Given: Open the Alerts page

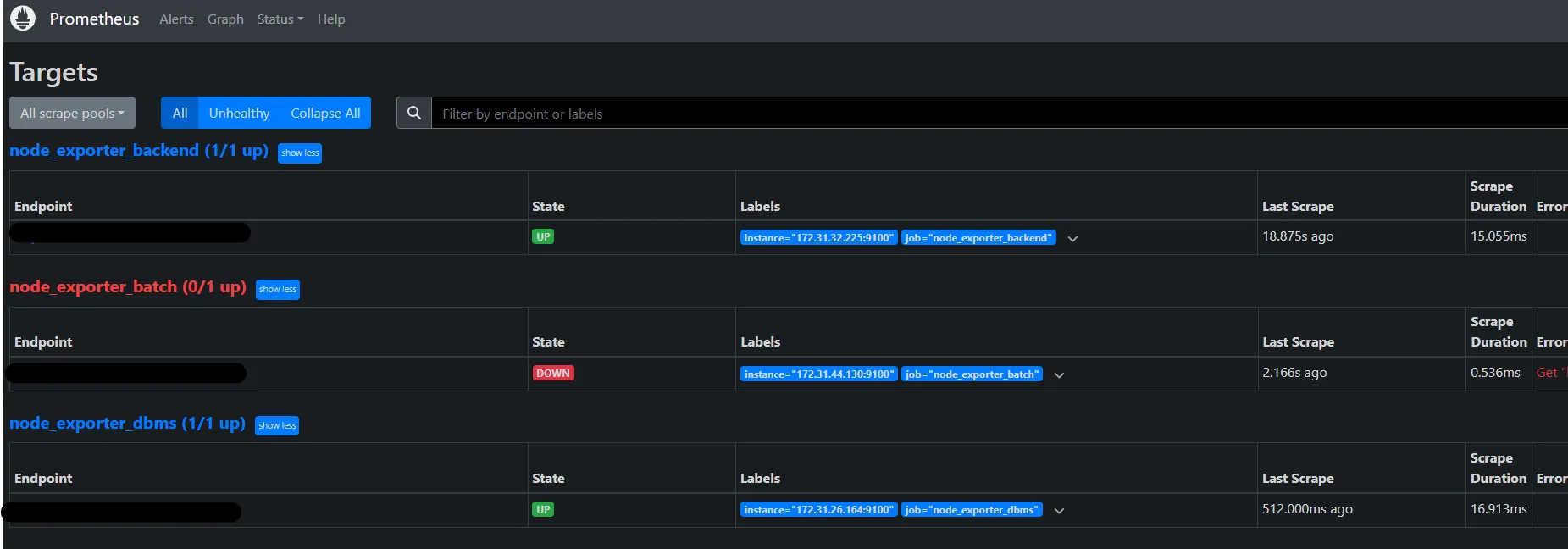Looking at the screenshot, I should [176, 19].
